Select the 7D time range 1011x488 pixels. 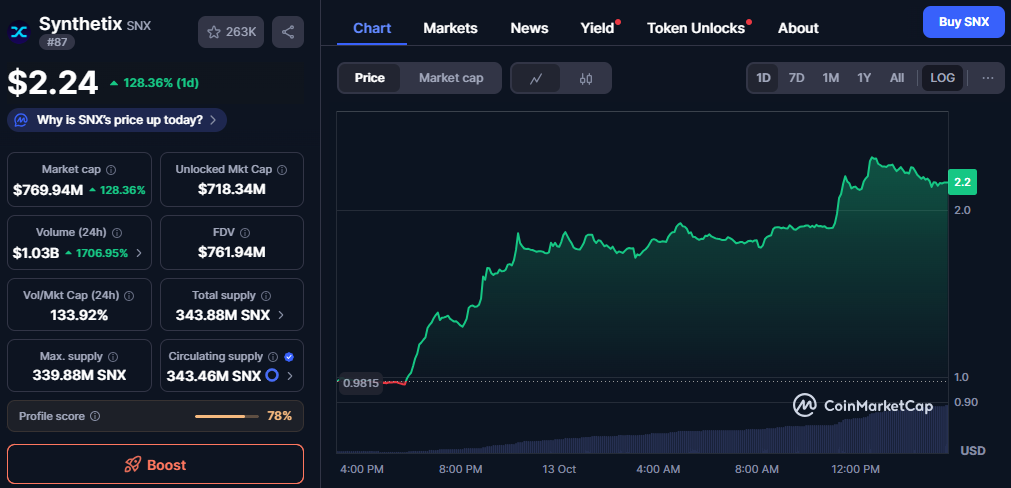tap(796, 78)
